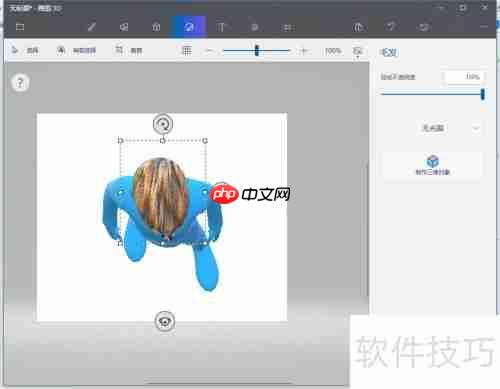Switch to the Text tool
Image resolution: width=500 pixels, height=389 pixels.
[x=221, y=27]
